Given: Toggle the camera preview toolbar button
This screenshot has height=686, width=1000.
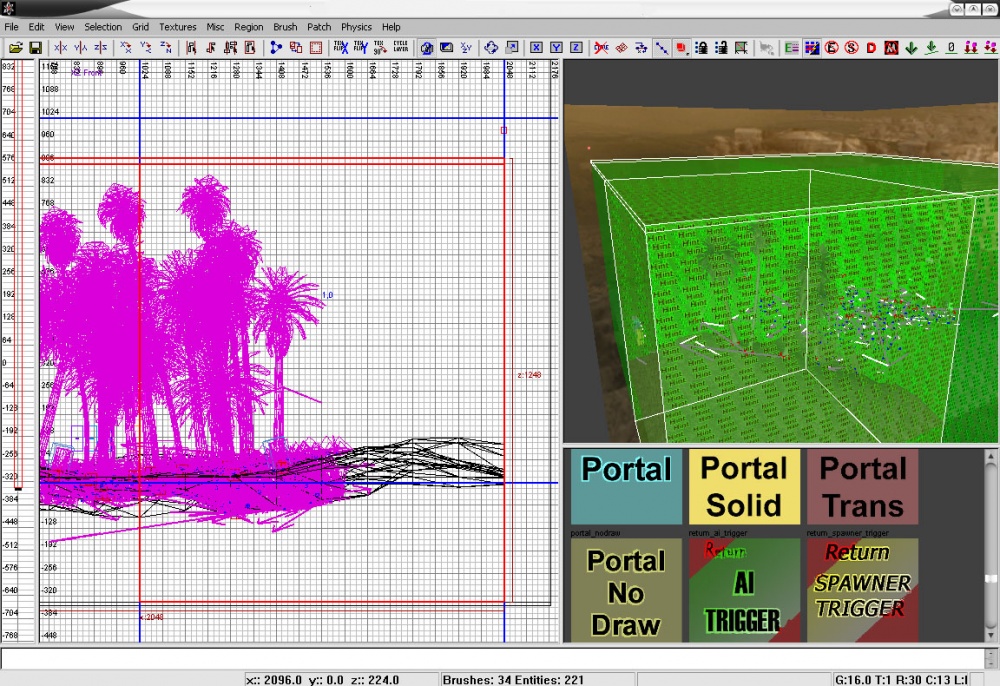Looking at the screenshot, I should point(427,48).
